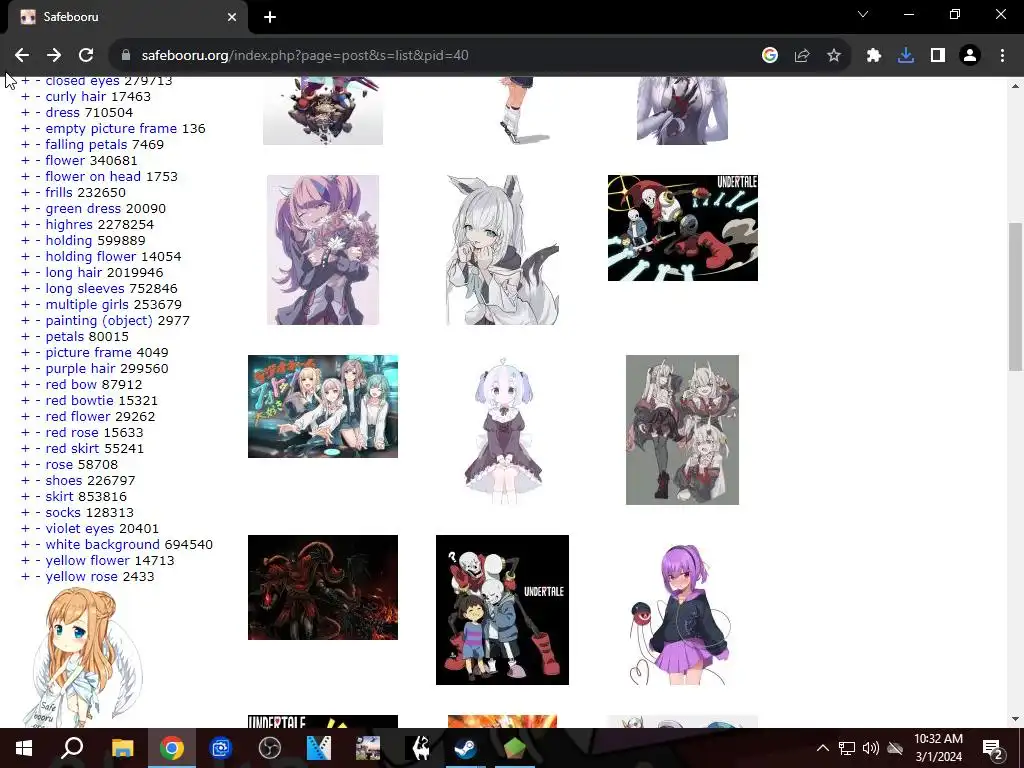
Task: Reload the Safebooru page
Action: click(x=86, y=56)
